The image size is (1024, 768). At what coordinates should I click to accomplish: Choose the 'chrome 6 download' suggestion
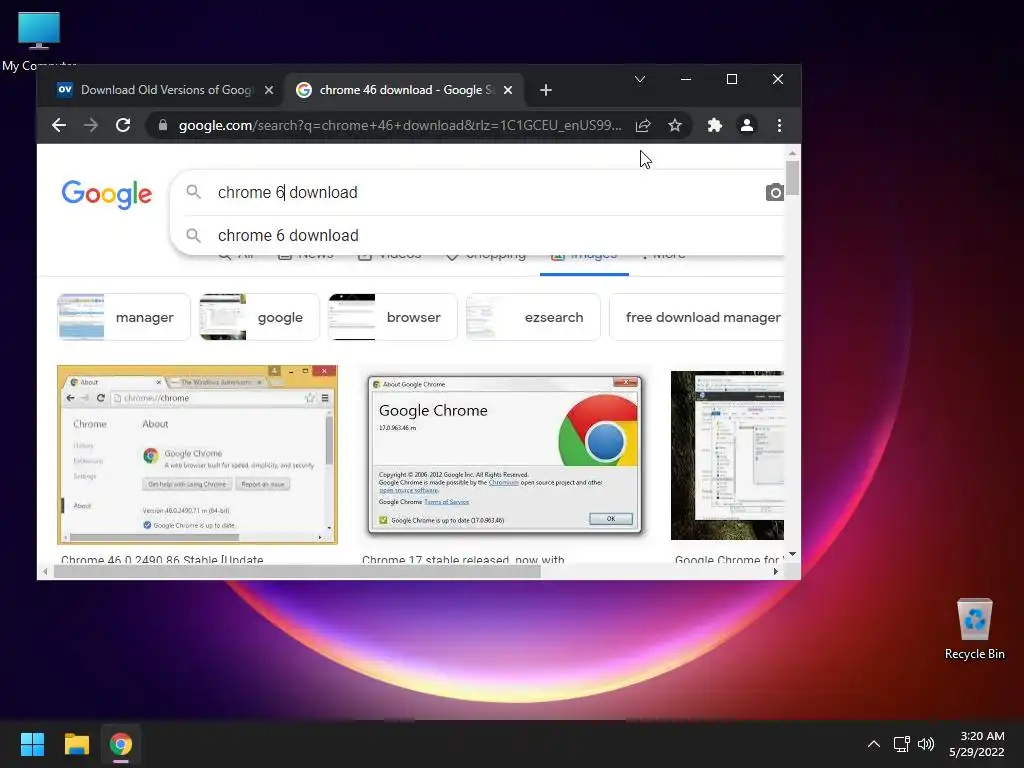point(478,235)
